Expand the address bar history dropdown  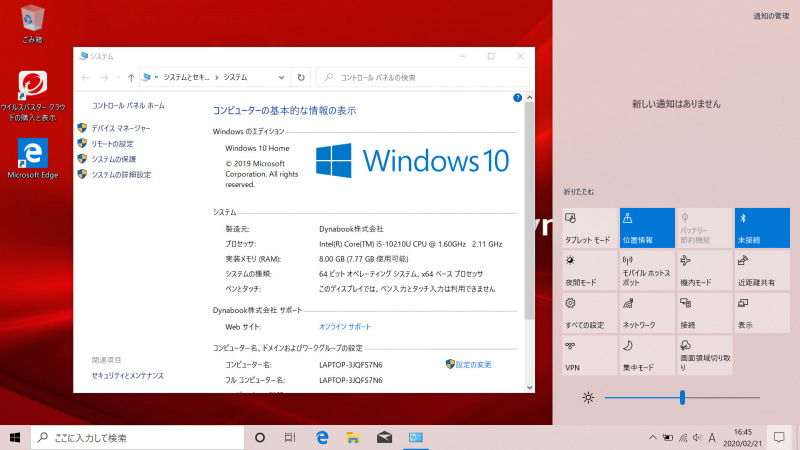[x=281, y=78]
